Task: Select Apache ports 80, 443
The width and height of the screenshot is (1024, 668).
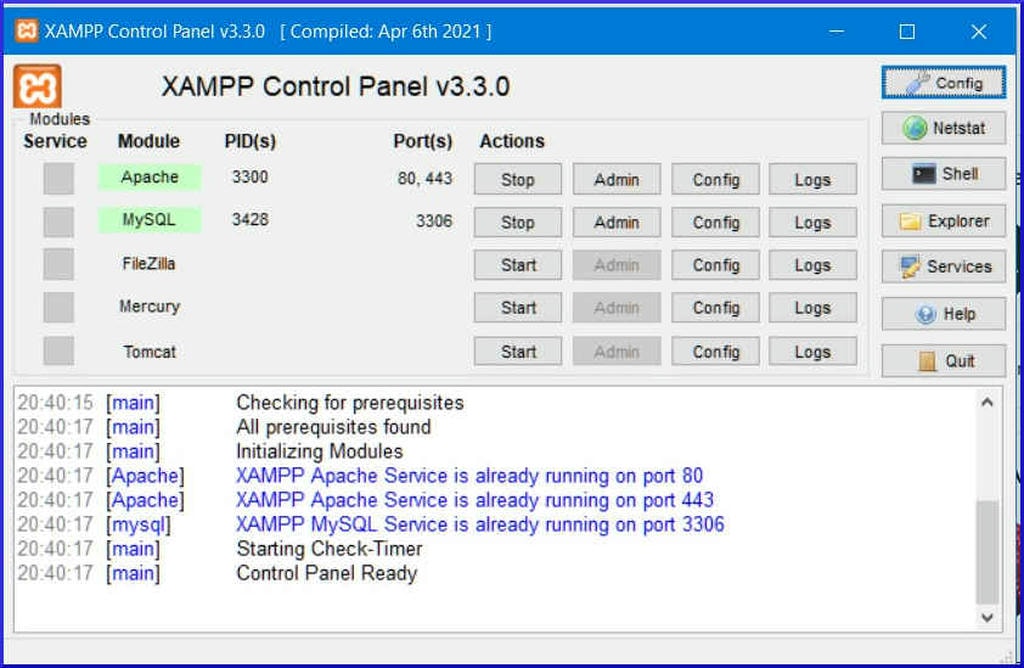Action: [424, 178]
